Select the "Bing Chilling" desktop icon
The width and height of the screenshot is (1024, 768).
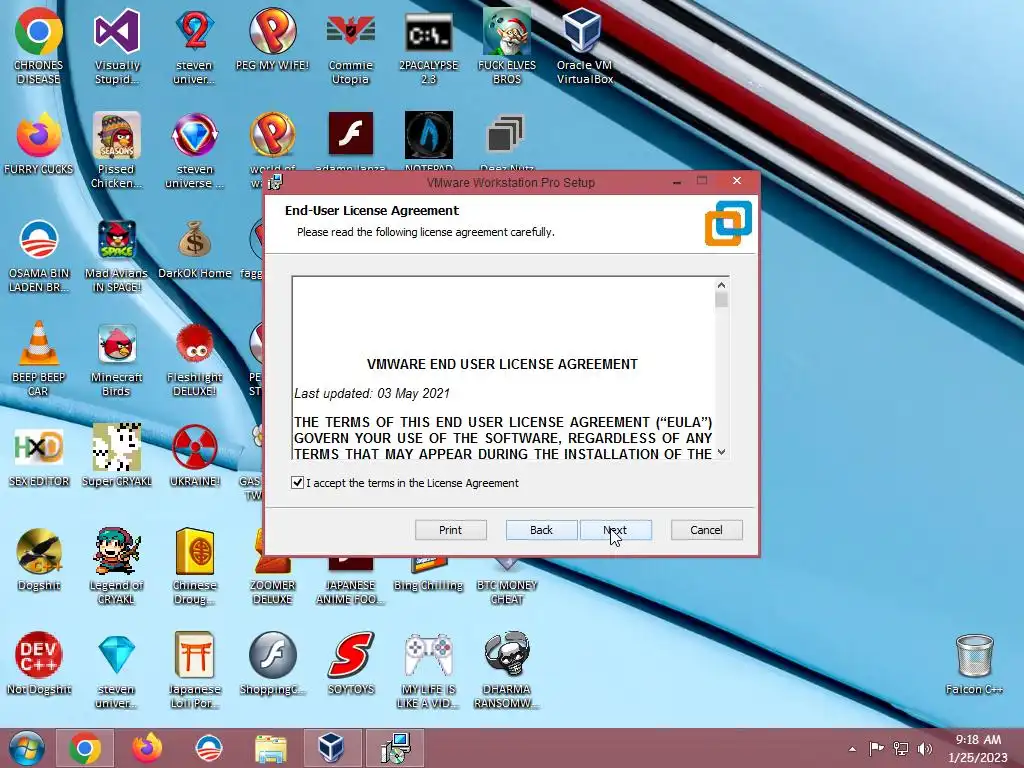[x=428, y=577]
